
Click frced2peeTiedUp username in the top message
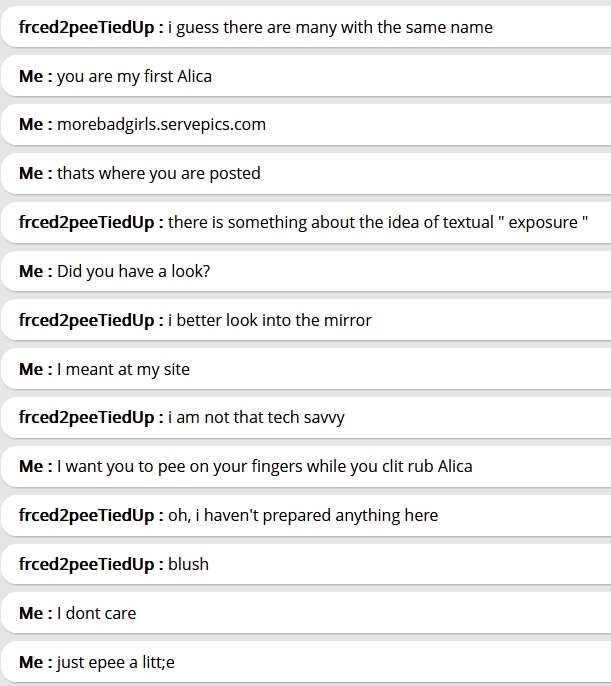(87, 28)
